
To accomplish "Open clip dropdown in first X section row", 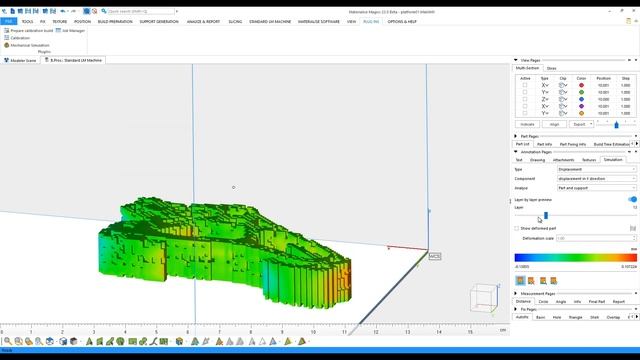I will click(x=563, y=85).
